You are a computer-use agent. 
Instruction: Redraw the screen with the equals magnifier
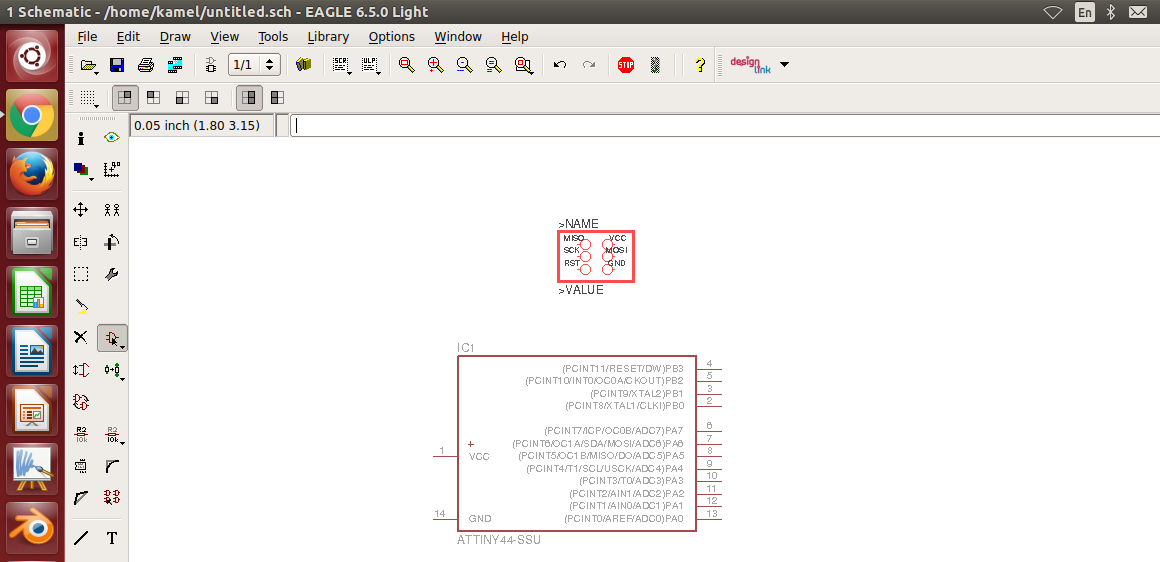click(493, 65)
